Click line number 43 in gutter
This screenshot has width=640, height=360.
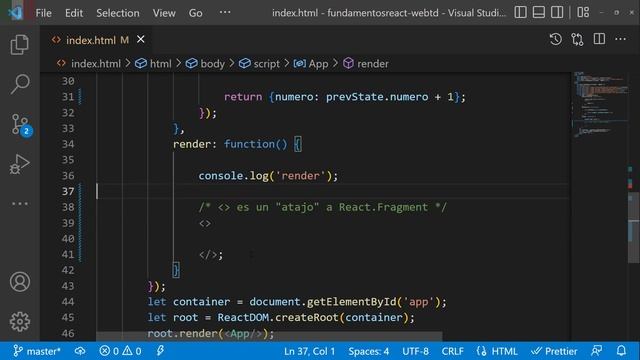click(68, 286)
